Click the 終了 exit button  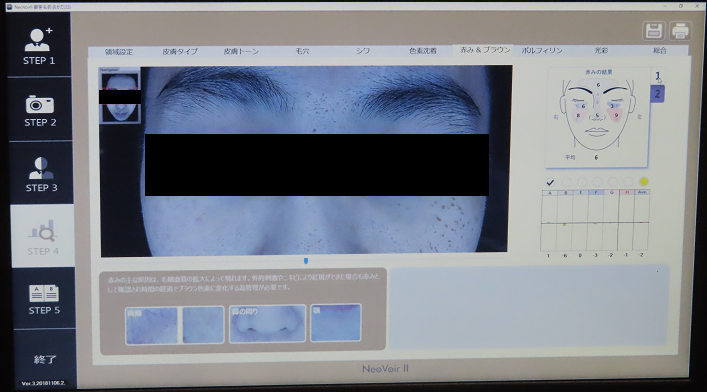(45, 360)
